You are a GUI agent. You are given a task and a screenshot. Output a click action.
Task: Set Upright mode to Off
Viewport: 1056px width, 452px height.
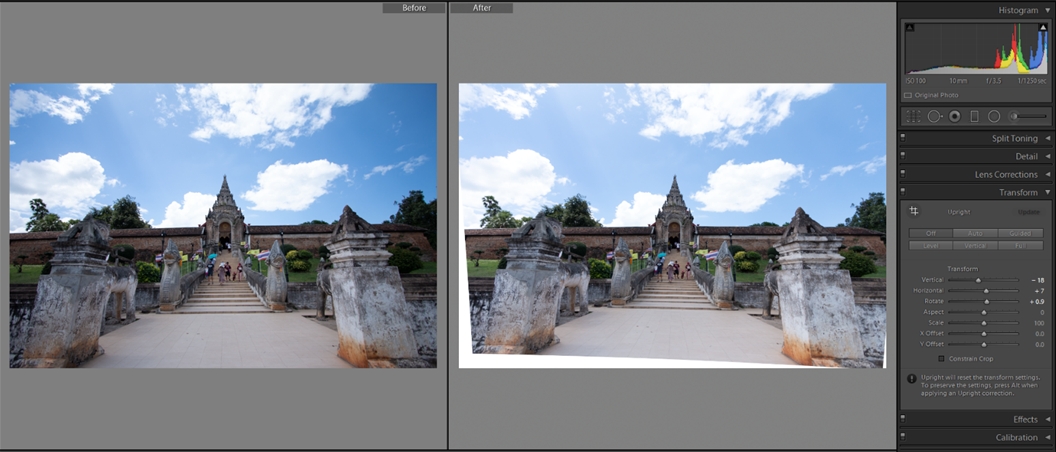(930, 233)
